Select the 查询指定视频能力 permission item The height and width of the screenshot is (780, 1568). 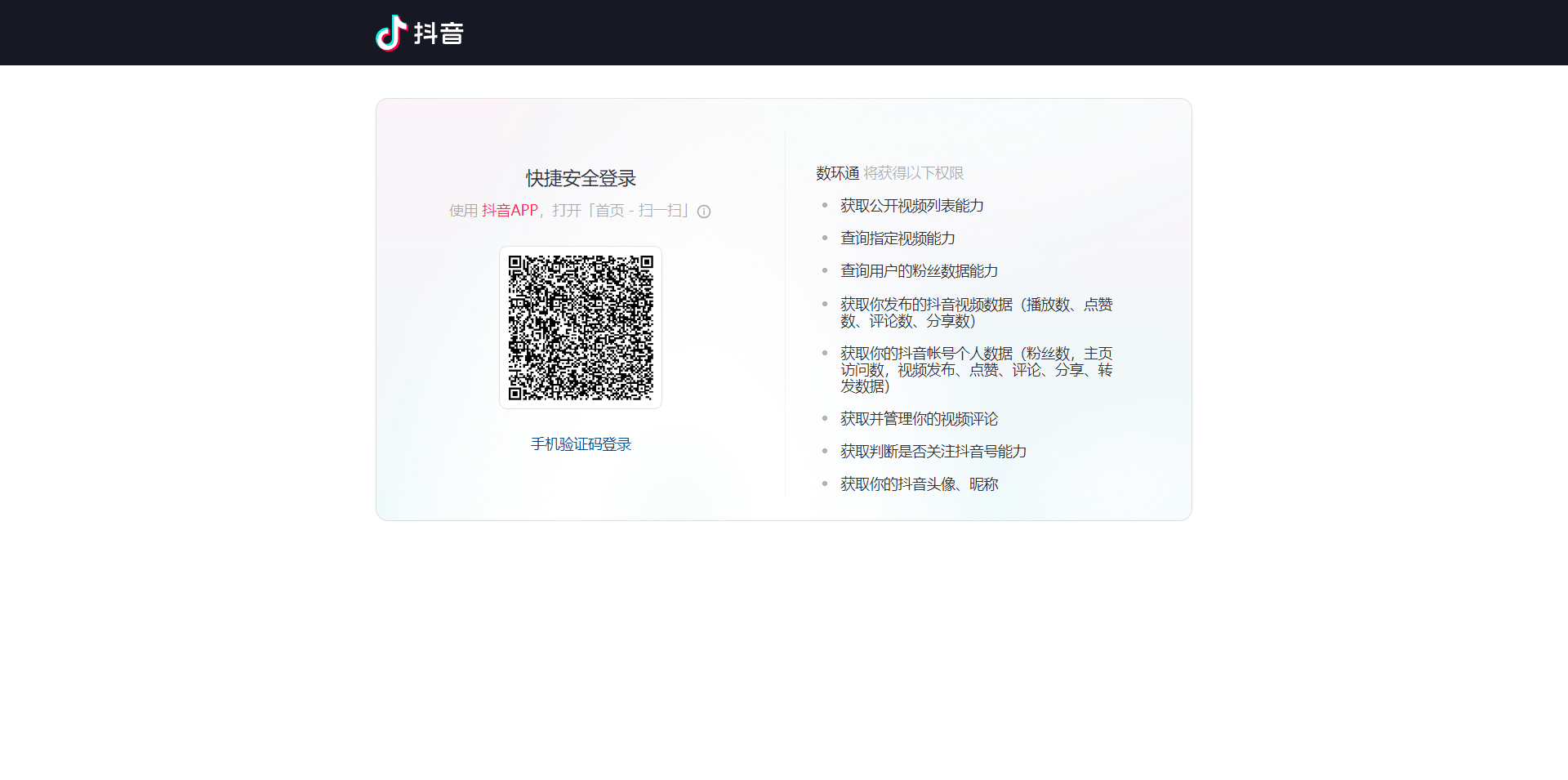(898, 238)
